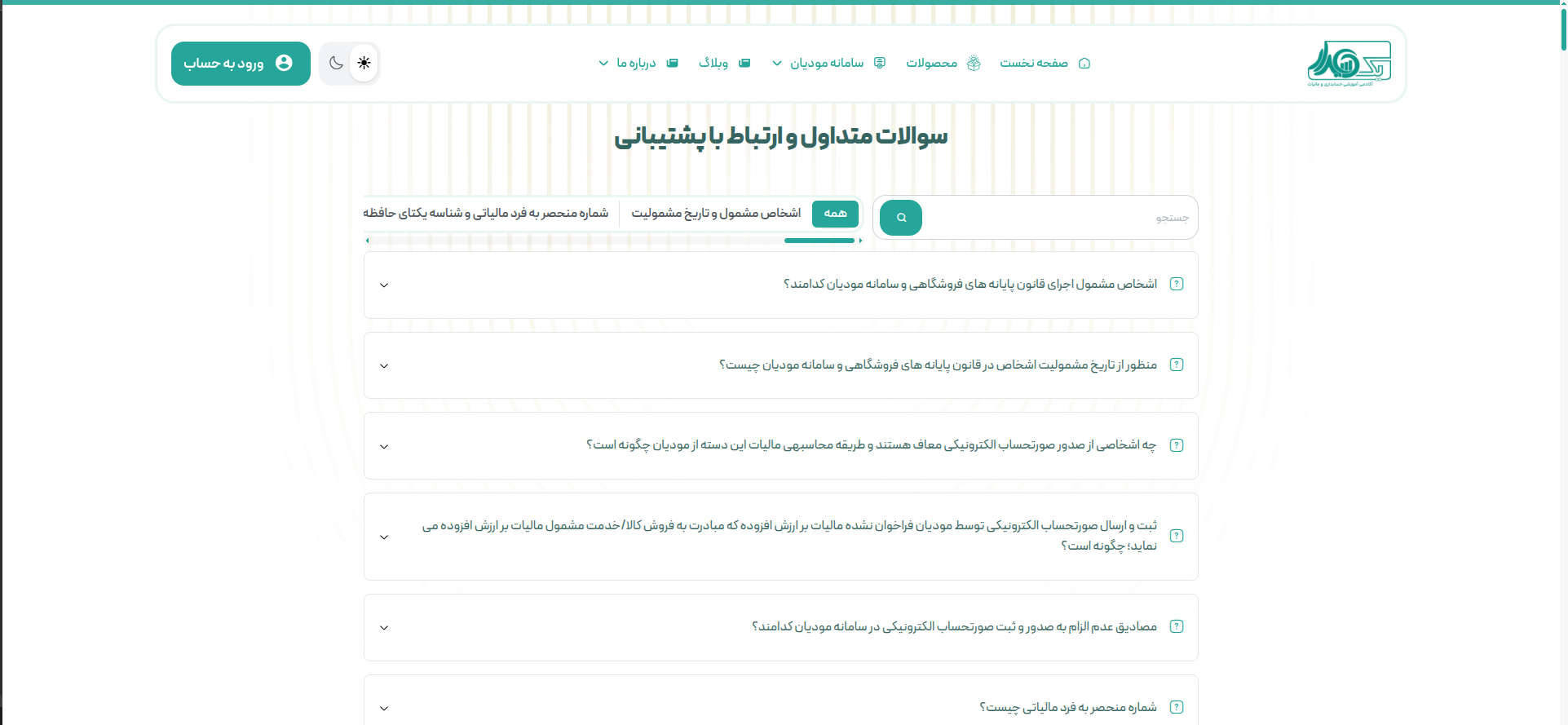Select اشخاص مشمول و تاریخ مشمولیت tab

pyautogui.click(x=716, y=214)
